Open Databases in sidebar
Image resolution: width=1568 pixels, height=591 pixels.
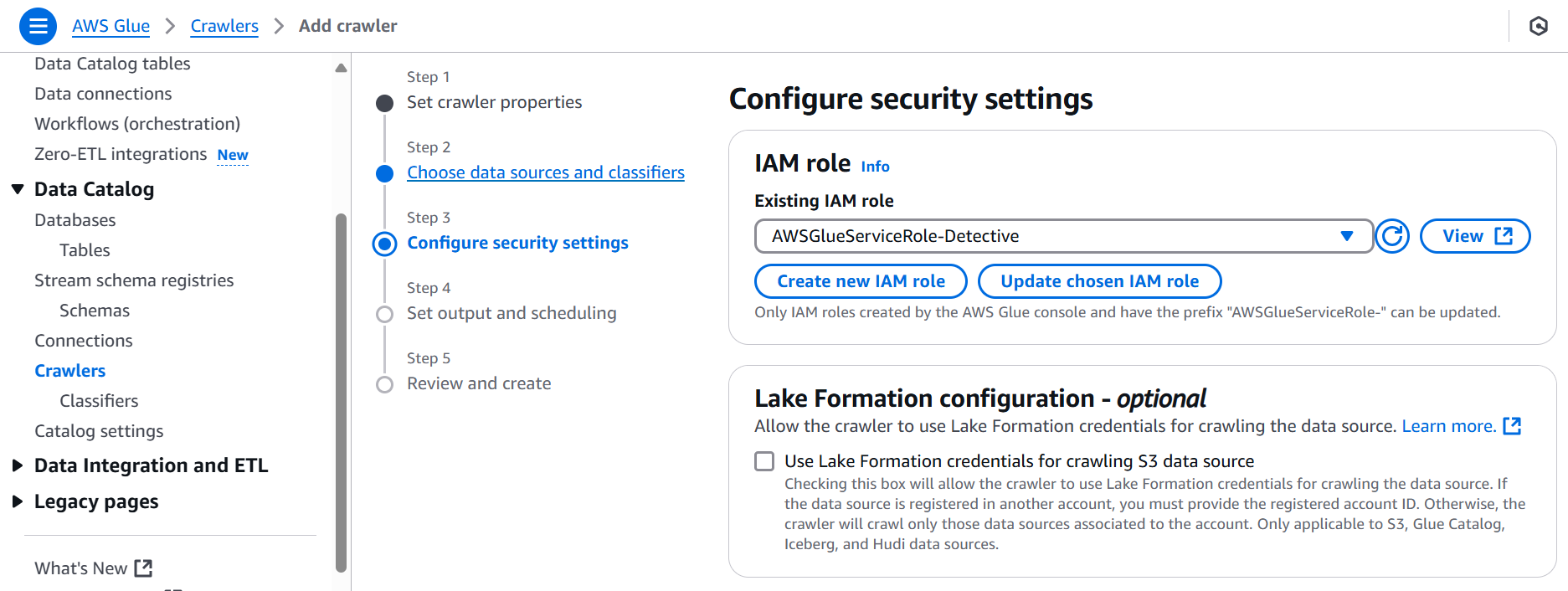[75, 220]
